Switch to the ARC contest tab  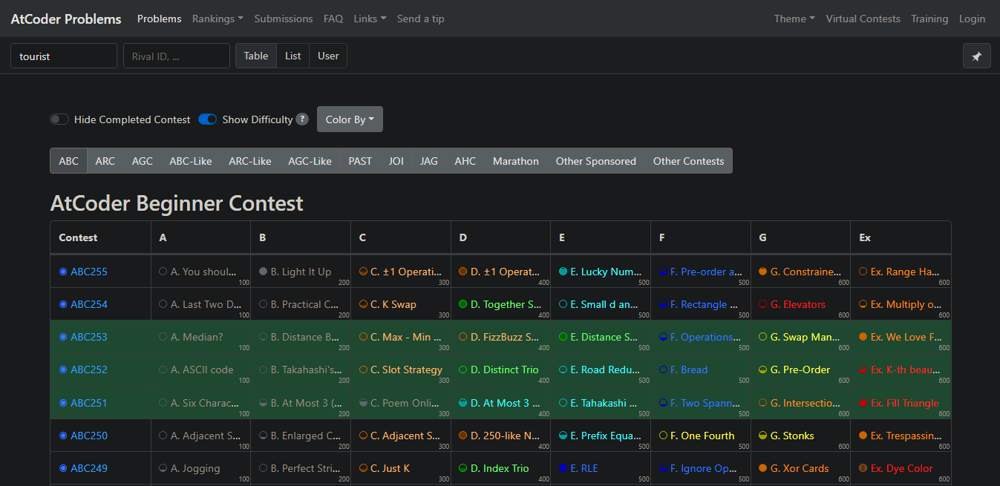point(105,161)
